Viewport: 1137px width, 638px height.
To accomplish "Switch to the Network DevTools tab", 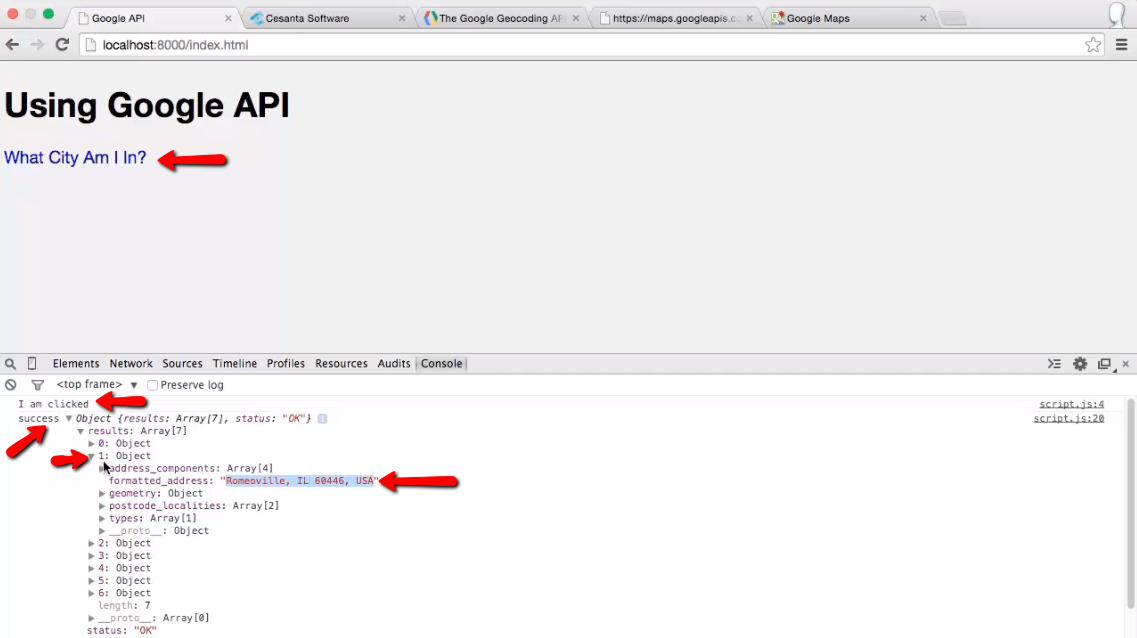I will point(131,364).
